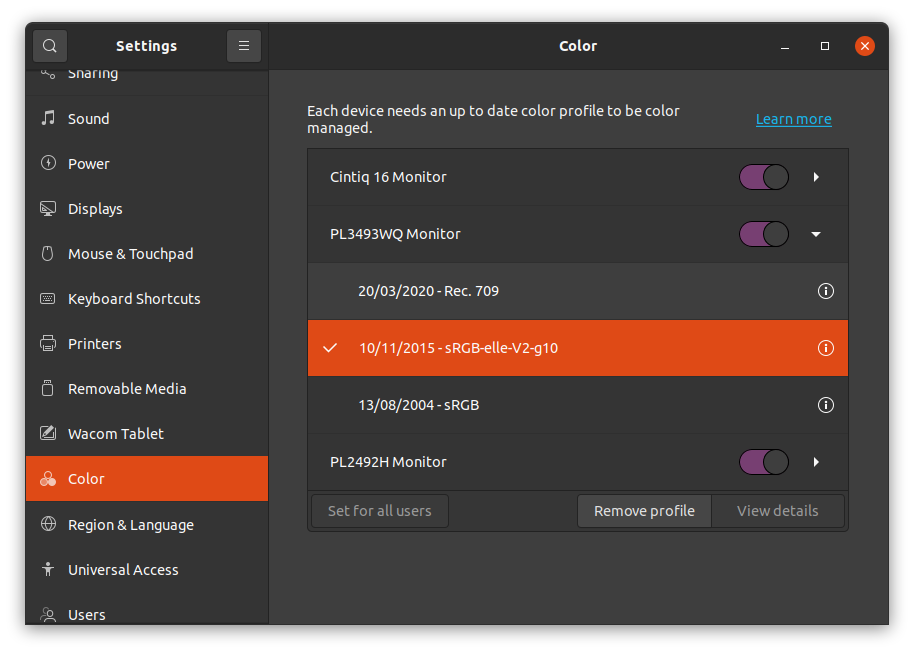
Task: Click the Printers sidebar icon
Action: tap(46, 343)
